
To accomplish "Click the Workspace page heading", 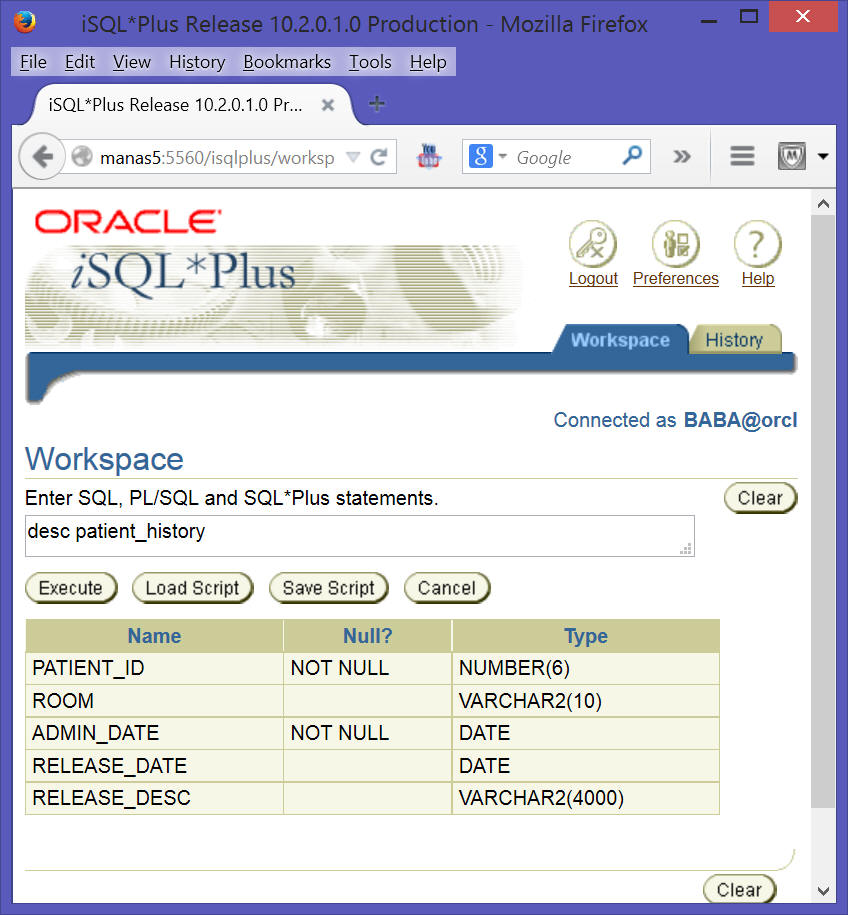I will coord(104,459).
